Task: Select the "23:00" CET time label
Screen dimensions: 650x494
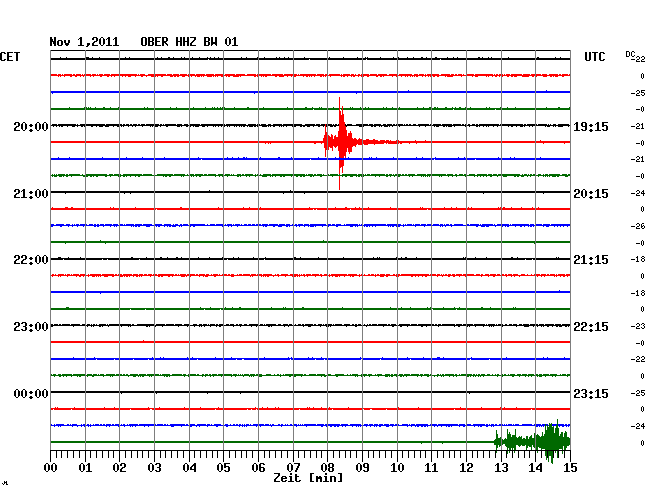Action: pos(31,327)
